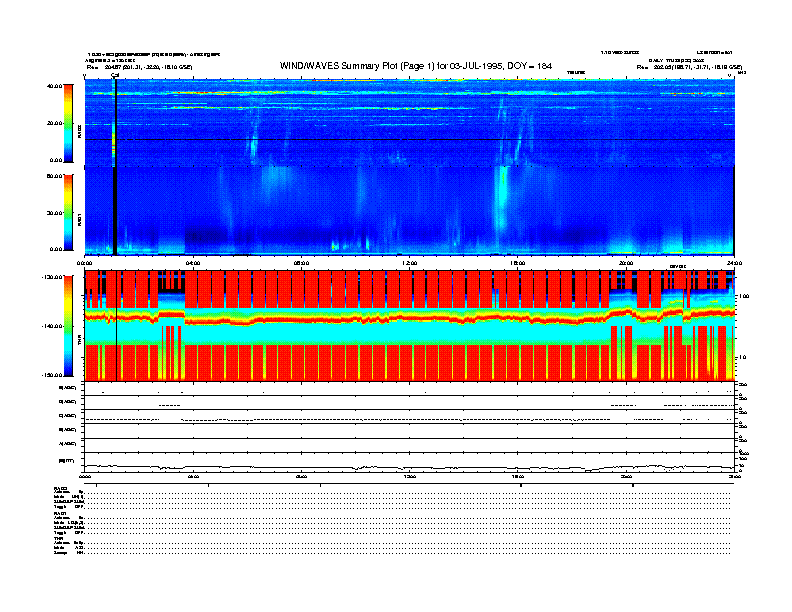Pick the RAD2 color scale bar
Image resolution: width=792 pixels, height=612 pixels.
pos(68,123)
